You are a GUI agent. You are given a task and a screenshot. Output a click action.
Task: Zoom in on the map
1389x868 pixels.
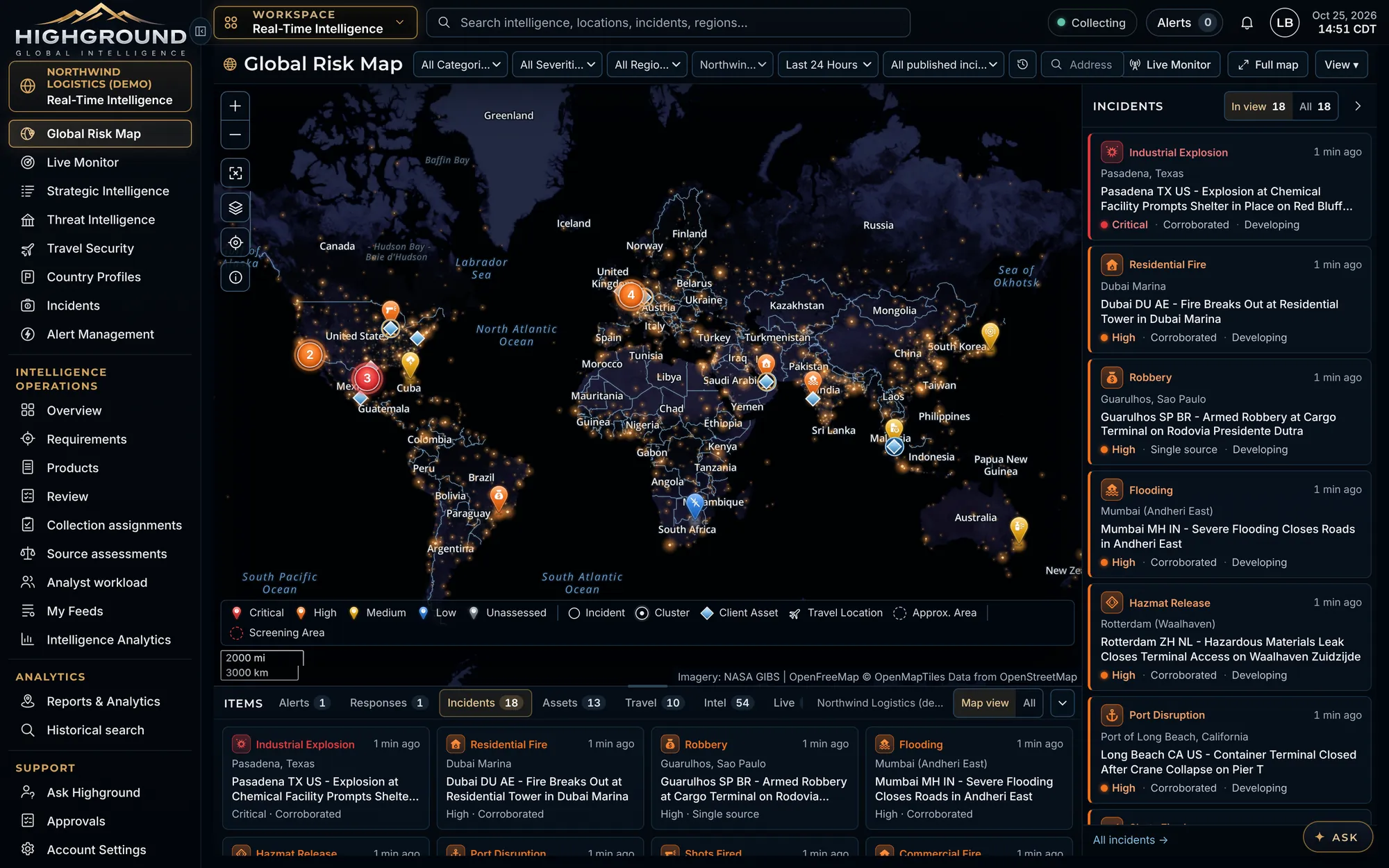coord(235,106)
